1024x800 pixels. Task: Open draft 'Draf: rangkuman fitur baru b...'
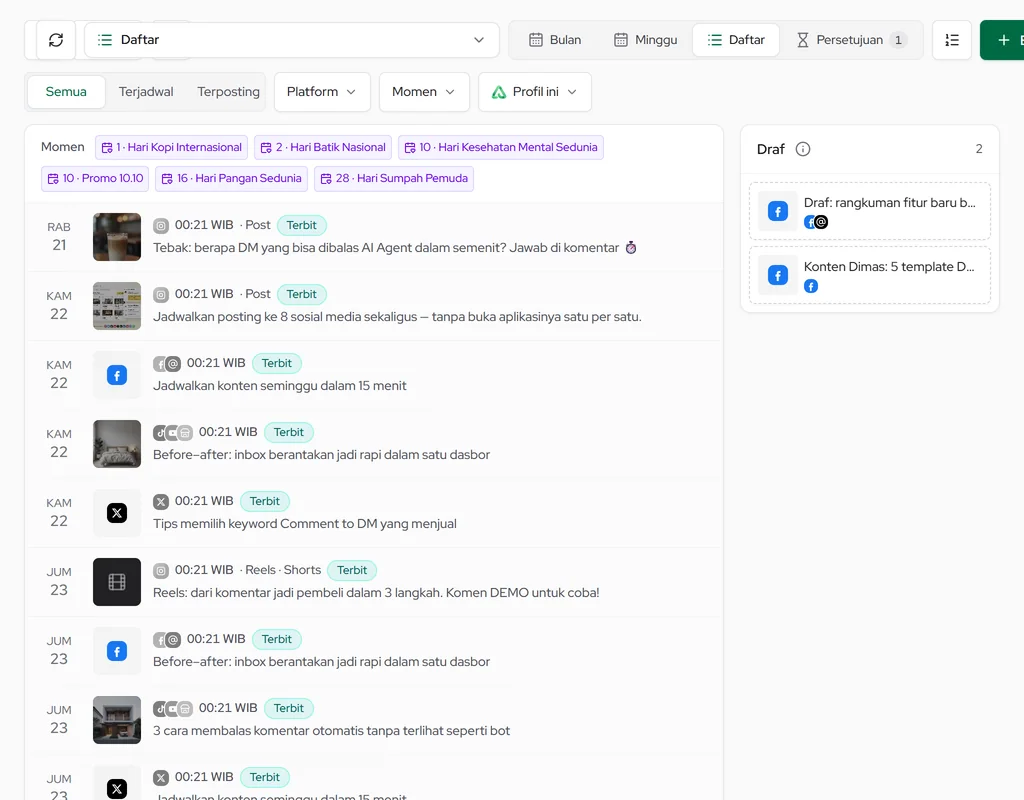tap(870, 211)
